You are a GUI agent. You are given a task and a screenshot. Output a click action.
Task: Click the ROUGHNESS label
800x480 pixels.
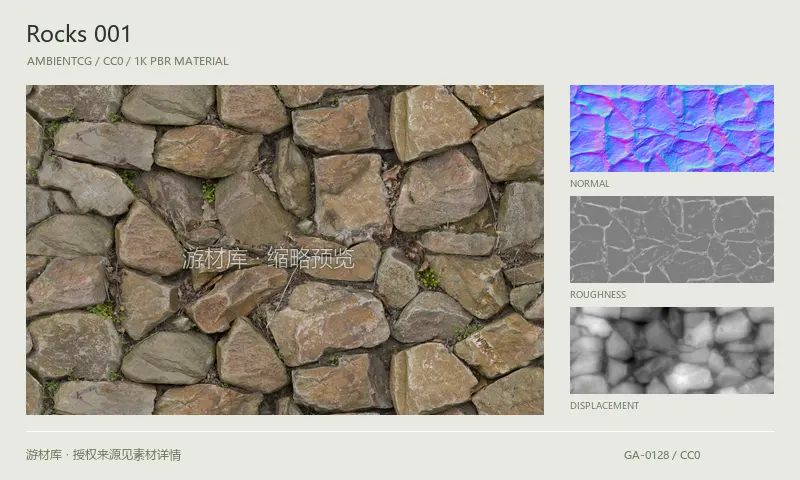click(x=598, y=294)
